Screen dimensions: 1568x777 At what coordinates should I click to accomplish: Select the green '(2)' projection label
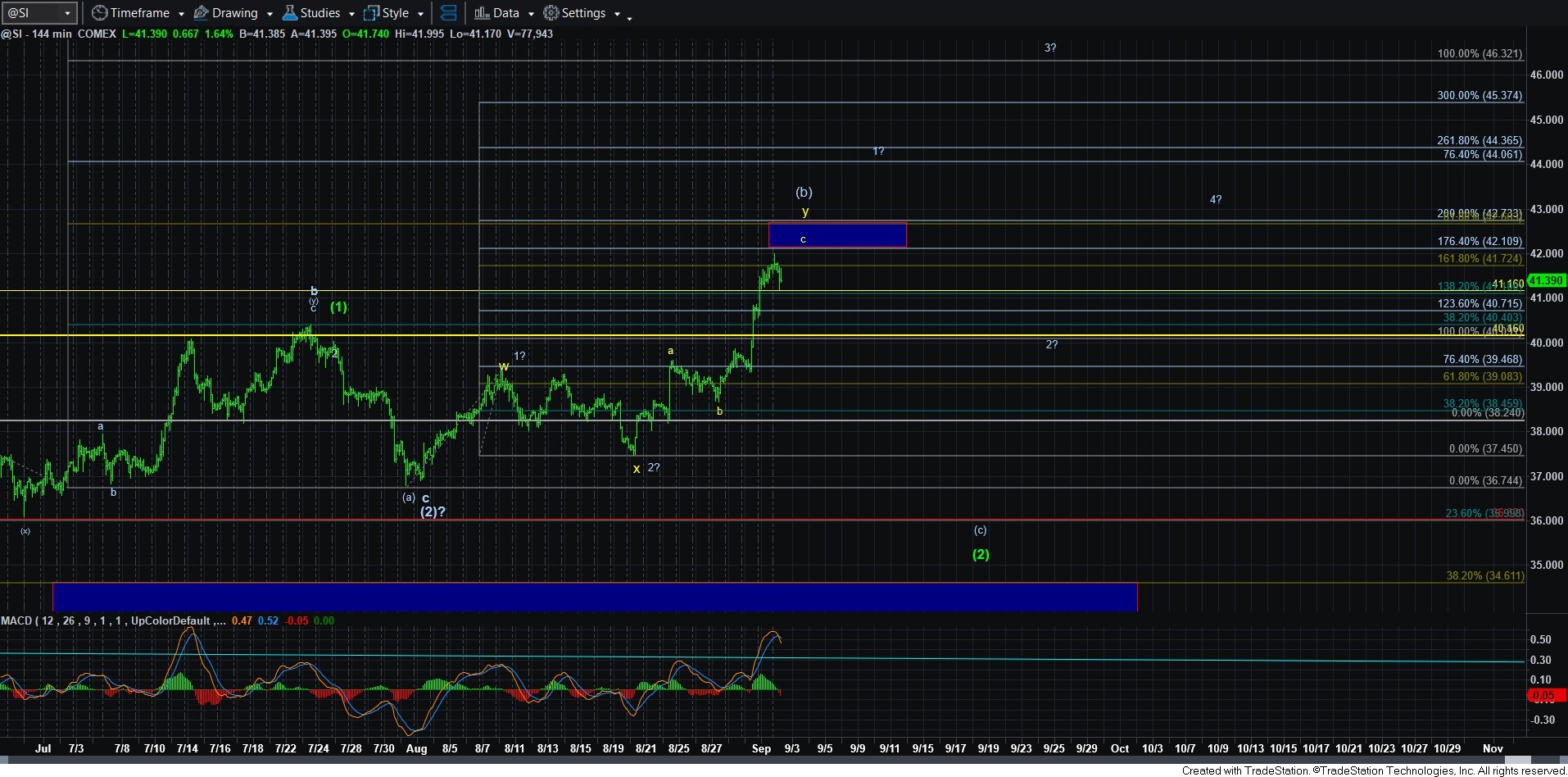(x=981, y=555)
